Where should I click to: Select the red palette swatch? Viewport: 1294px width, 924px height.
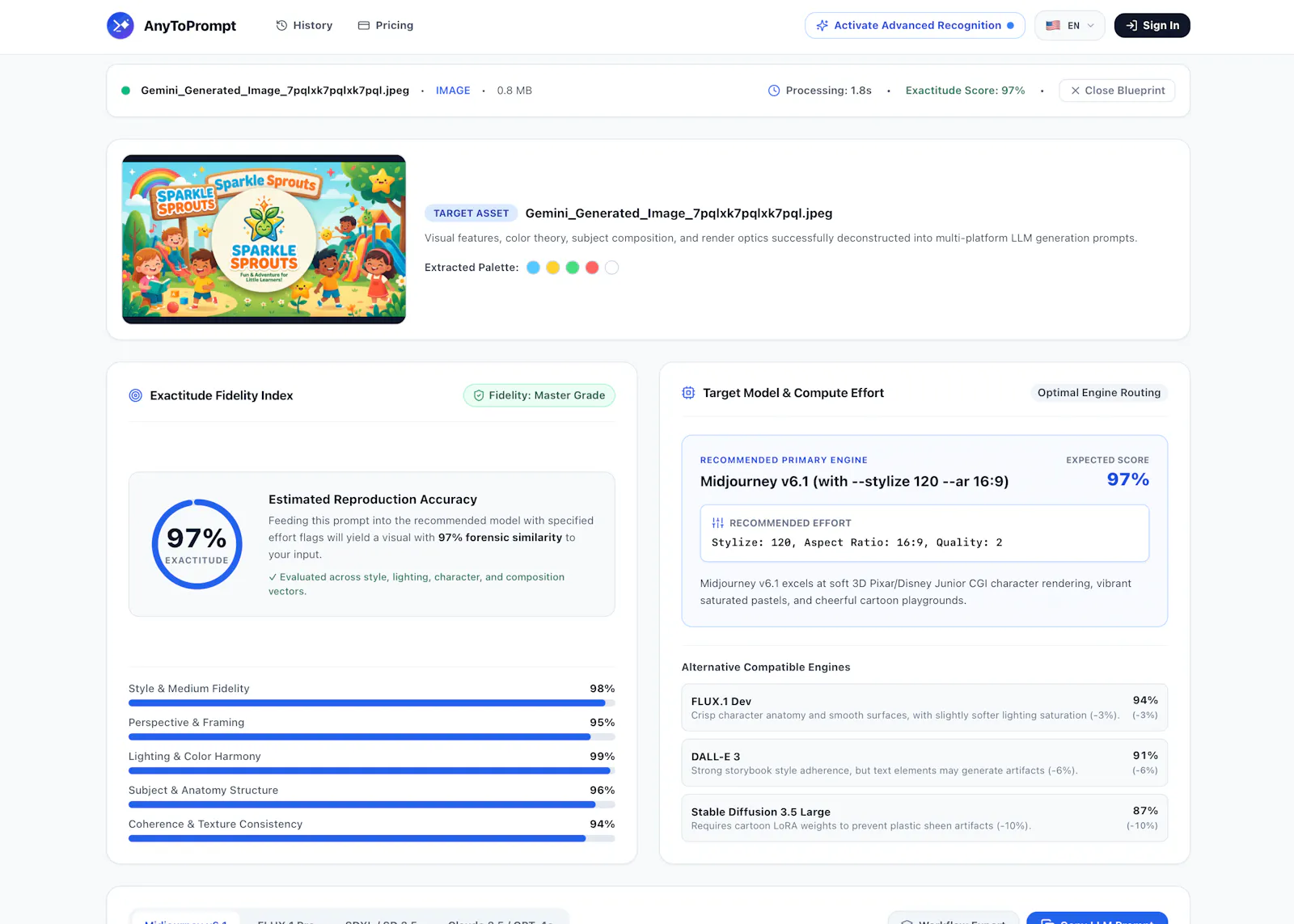(x=592, y=268)
